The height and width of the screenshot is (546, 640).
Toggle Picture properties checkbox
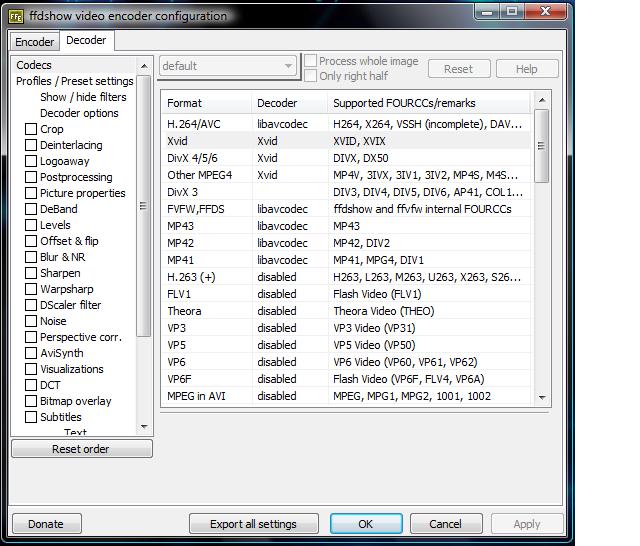tap(31, 193)
